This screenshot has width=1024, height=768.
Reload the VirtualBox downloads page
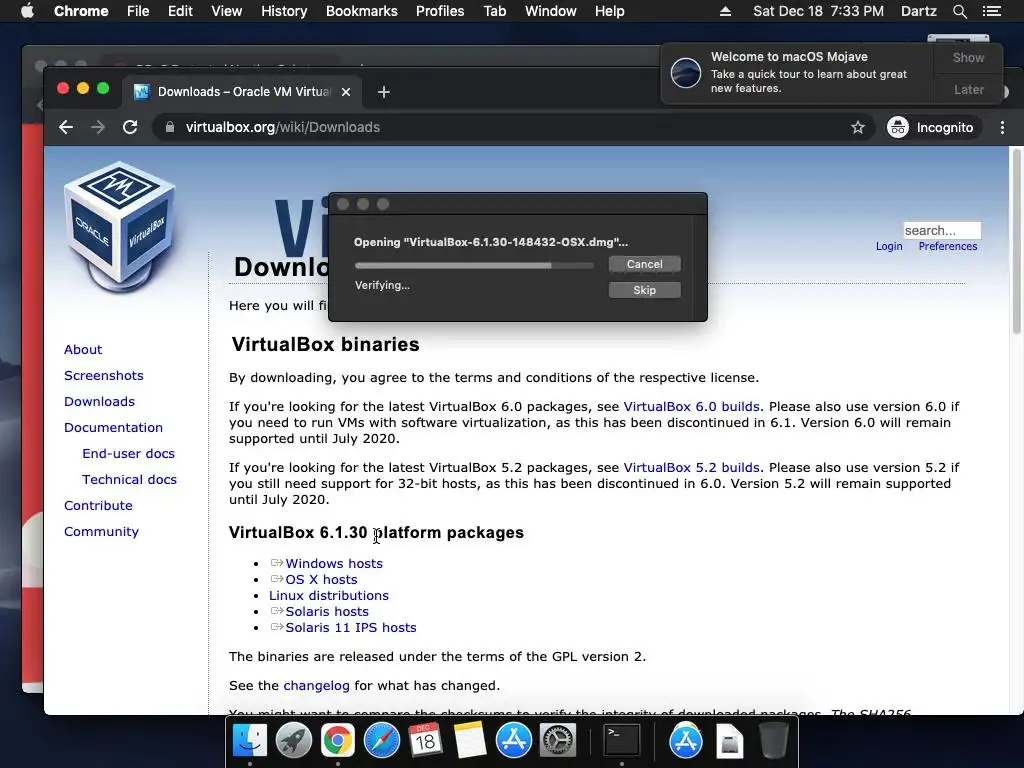[130, 127]
